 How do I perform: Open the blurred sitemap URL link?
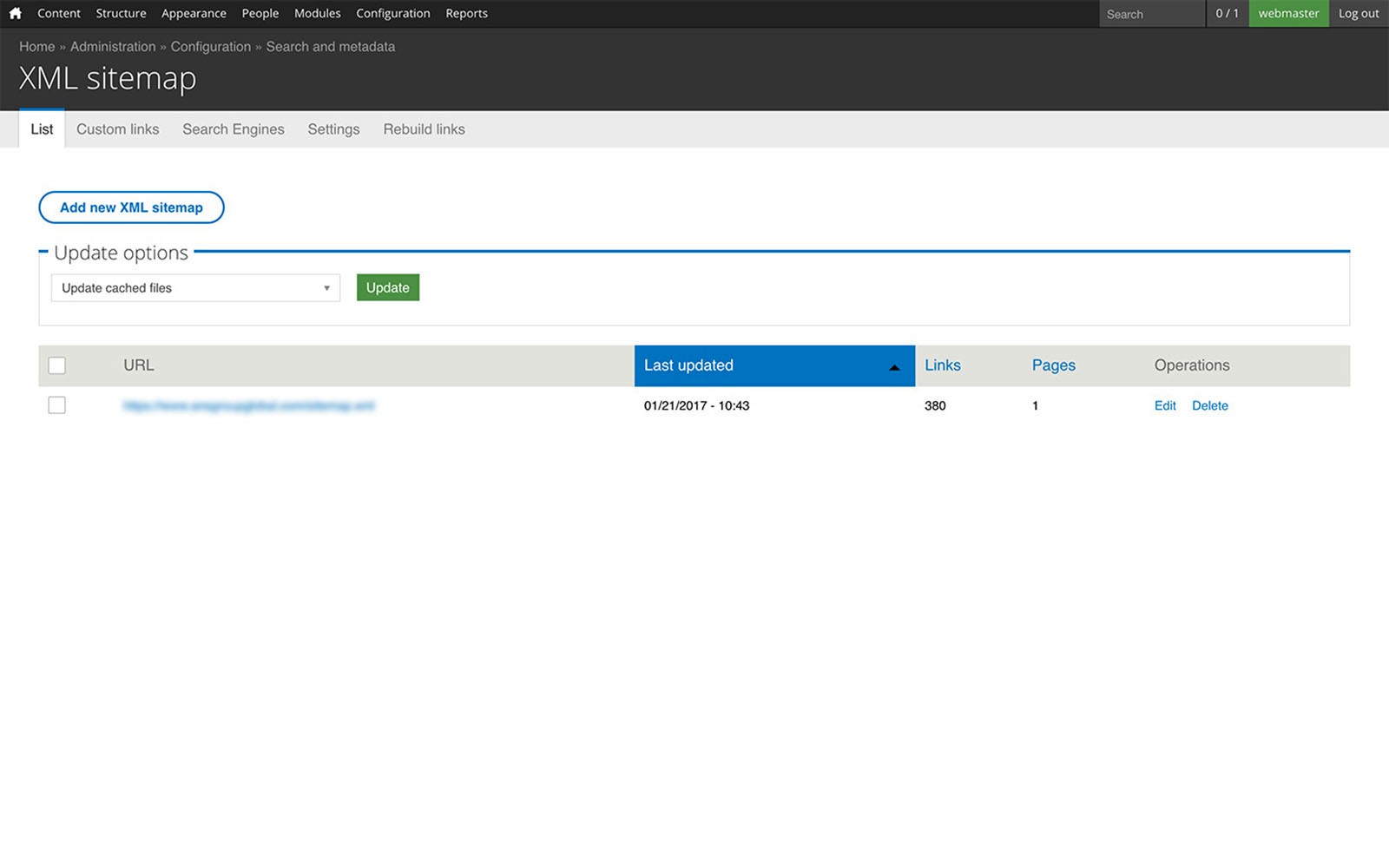248,405
